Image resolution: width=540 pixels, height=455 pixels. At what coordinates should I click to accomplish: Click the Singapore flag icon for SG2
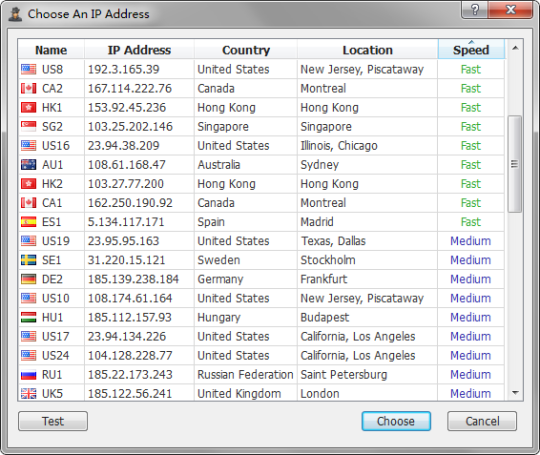[28, 126]
